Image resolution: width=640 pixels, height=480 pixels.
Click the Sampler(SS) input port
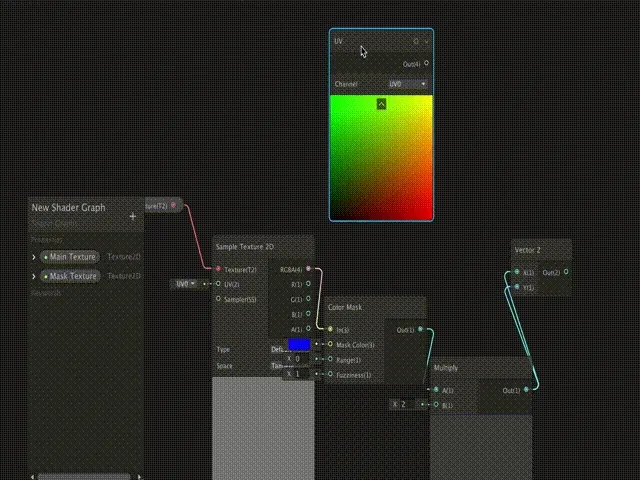(x=218, y=298)
